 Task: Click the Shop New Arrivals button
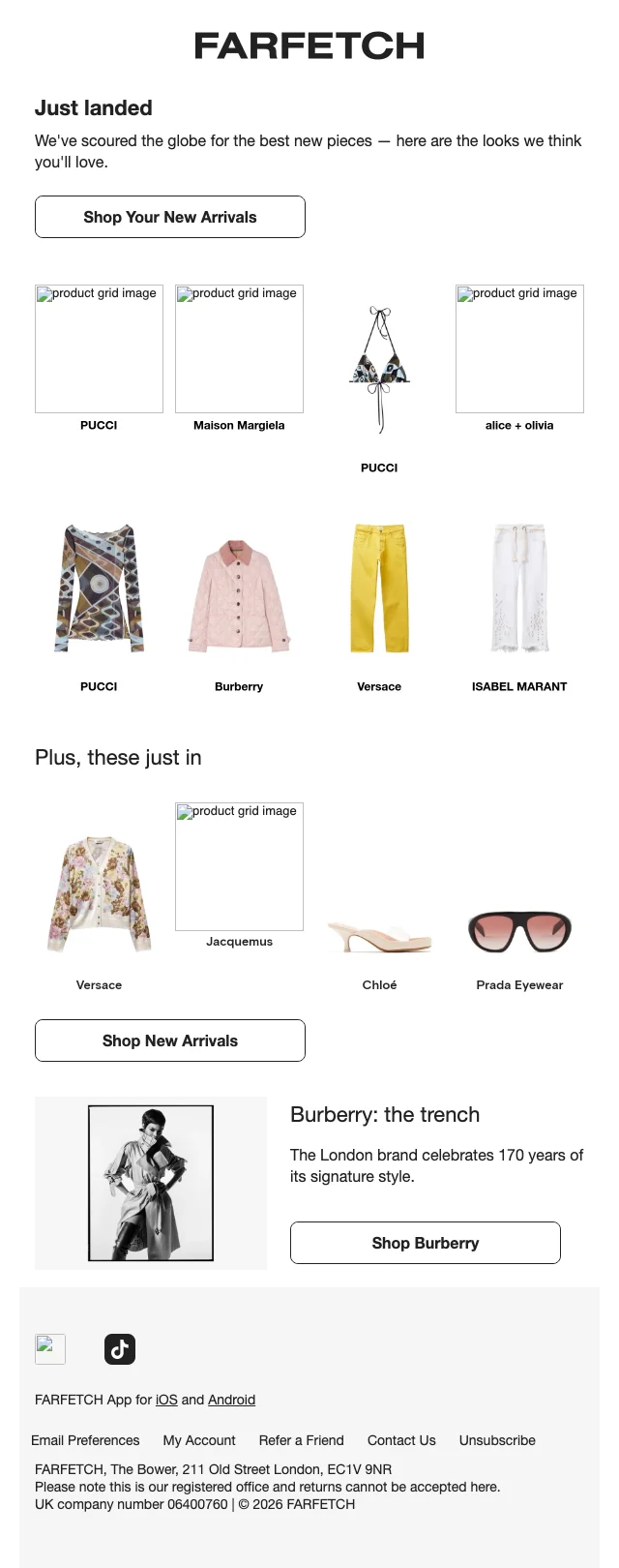(170, 1040)
